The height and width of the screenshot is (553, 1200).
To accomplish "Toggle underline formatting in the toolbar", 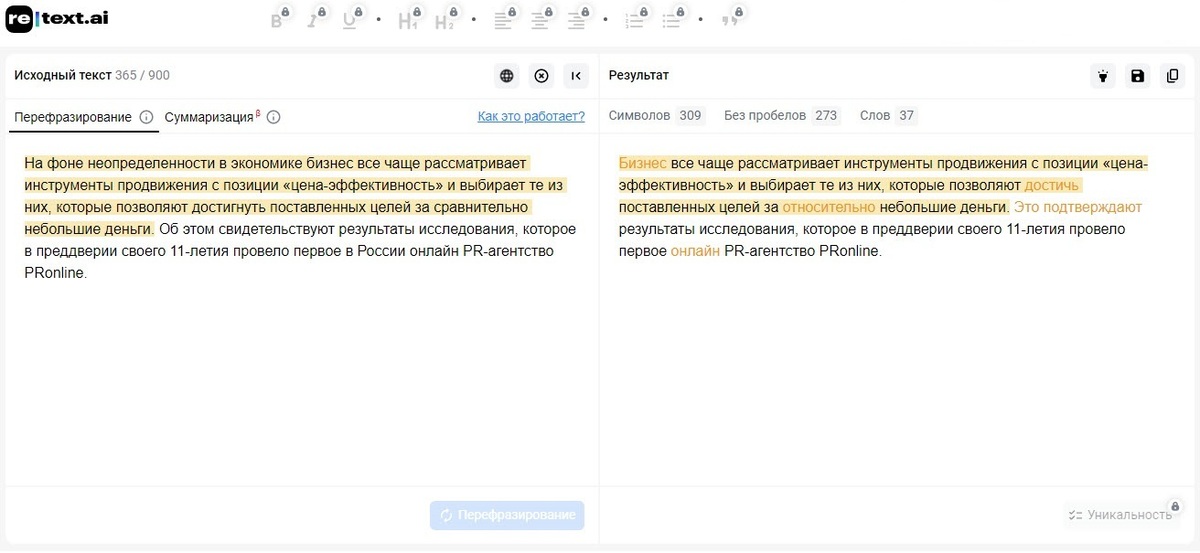I will click(x=349, y=21).
